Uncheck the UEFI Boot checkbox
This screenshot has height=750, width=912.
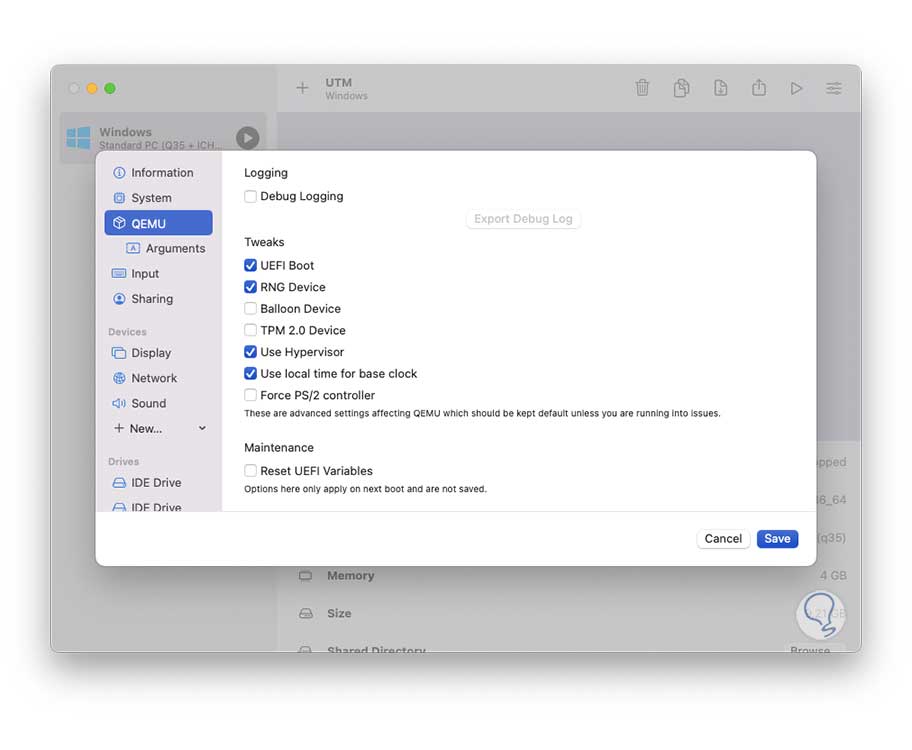(x=250, y=265)
